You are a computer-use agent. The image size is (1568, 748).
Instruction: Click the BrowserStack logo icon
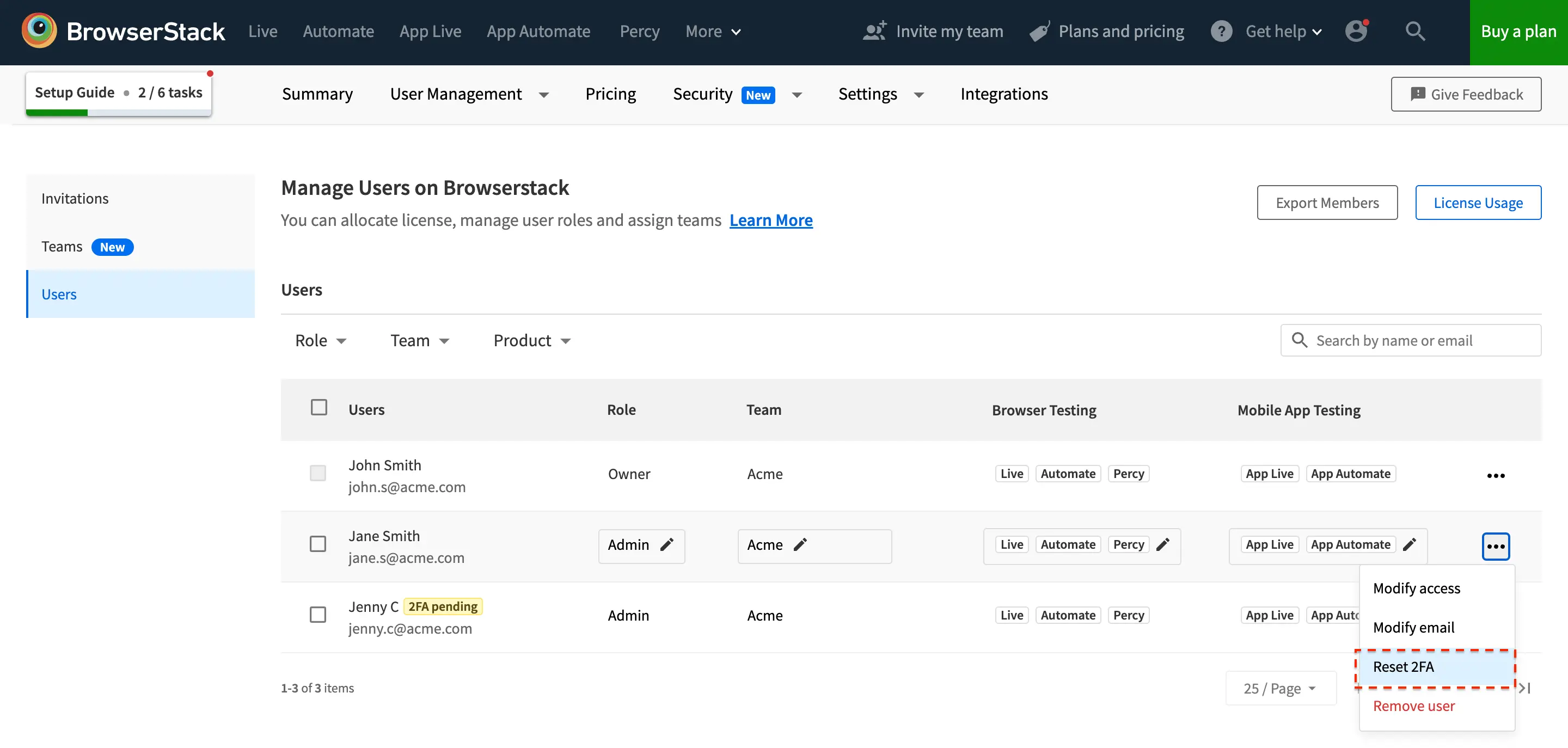click(x=40, y=30)
